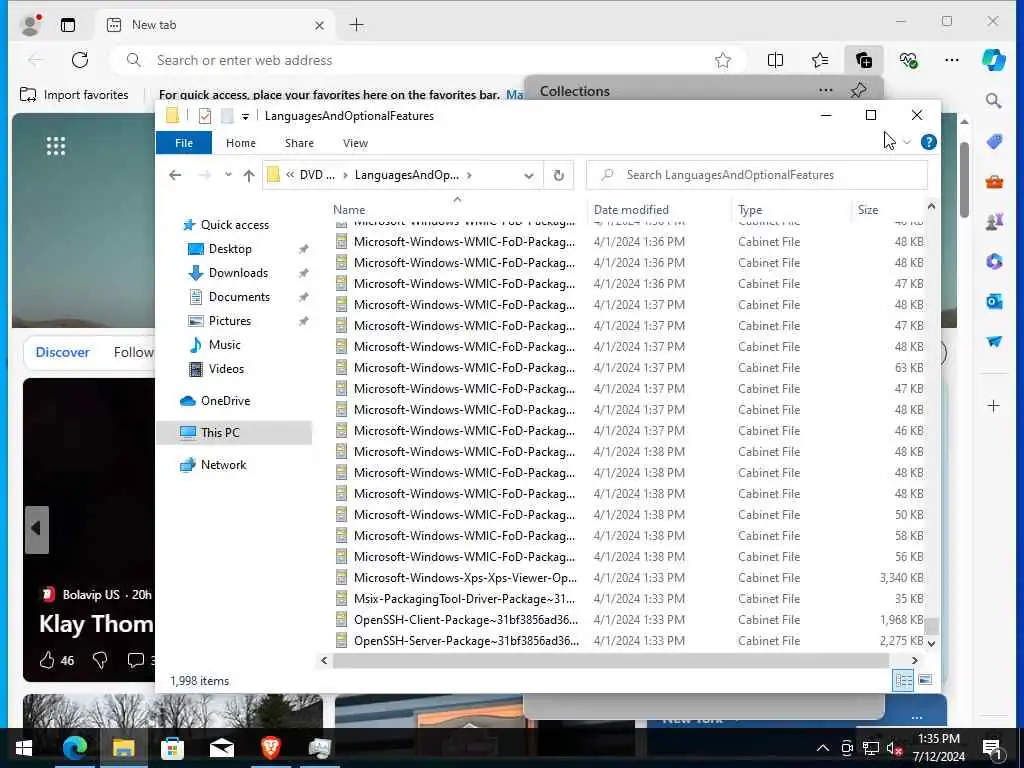Viewport: 1024px width, 768px height.
Task: Expand the address bar history dropdown
Action: point(529,175)
